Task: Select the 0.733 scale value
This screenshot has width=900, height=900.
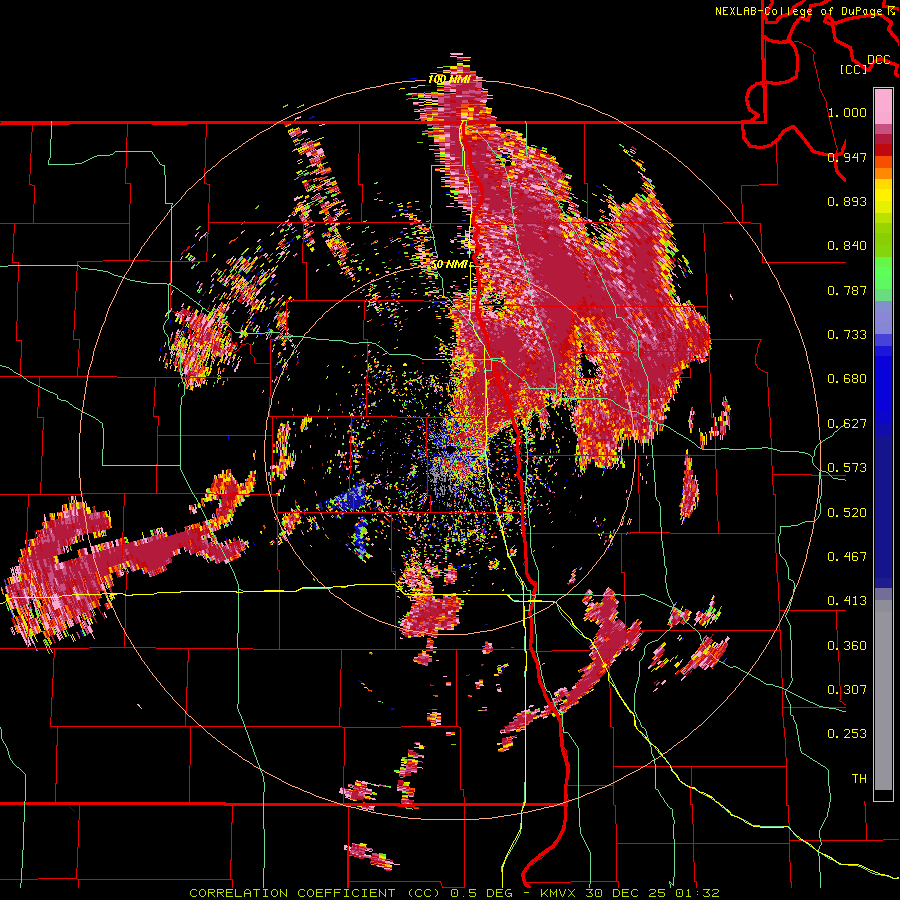Action: pyautogui.click(x=847, y=335)
